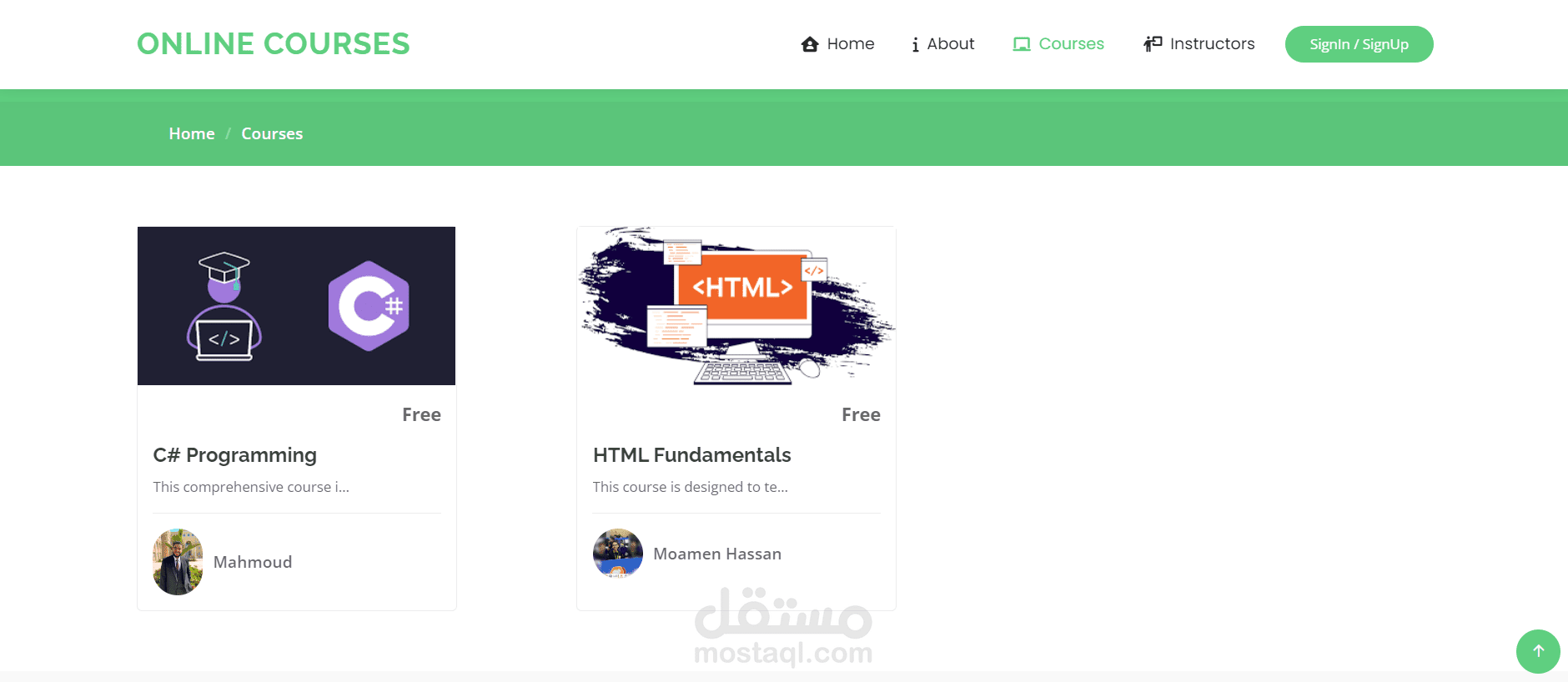The image size is (1568, 682).
Task: Click the instructor icon beside Instructors
Action: point(1153,43)
